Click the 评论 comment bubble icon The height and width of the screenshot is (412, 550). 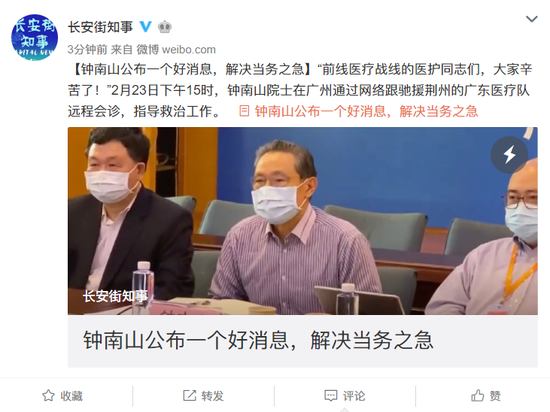(331, 396)
